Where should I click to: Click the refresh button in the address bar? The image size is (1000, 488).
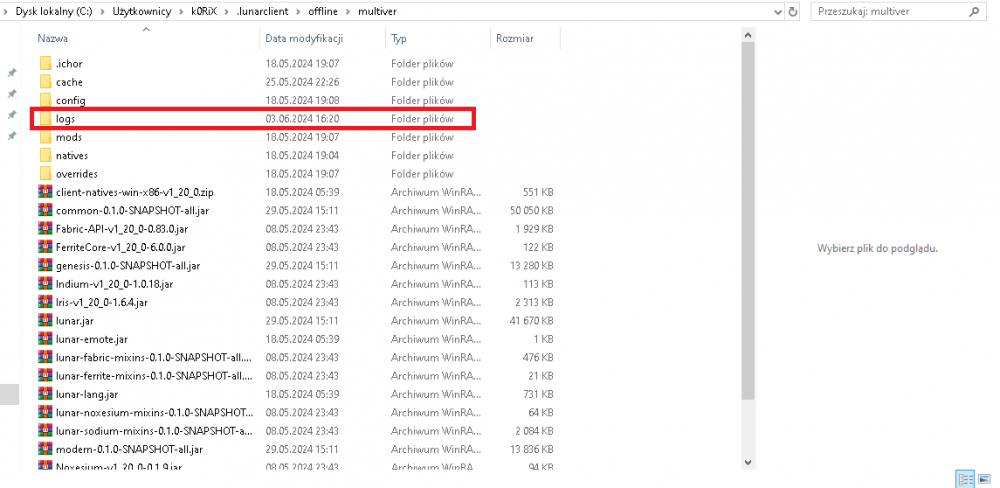(x=793, y=12)
